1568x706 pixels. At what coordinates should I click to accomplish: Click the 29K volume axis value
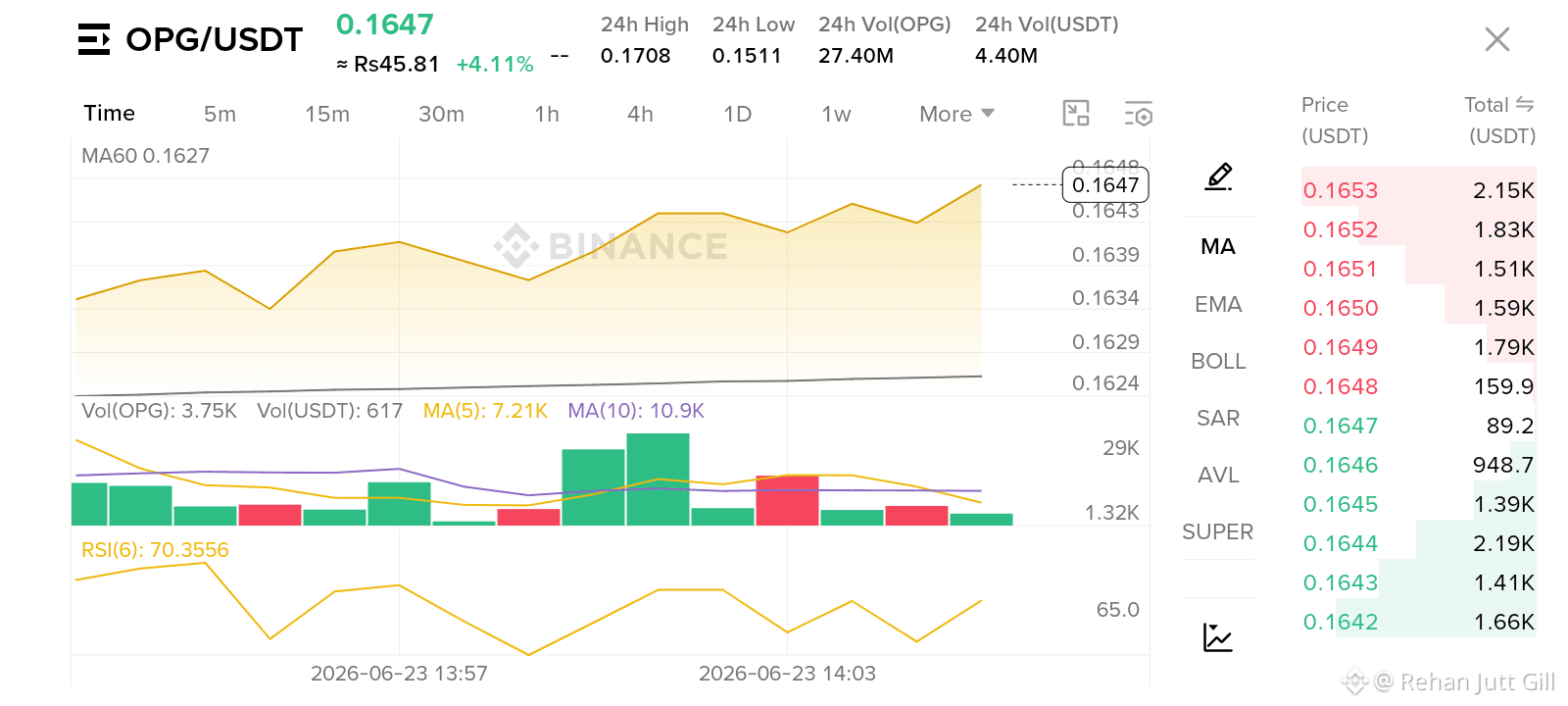(1120, 448)
